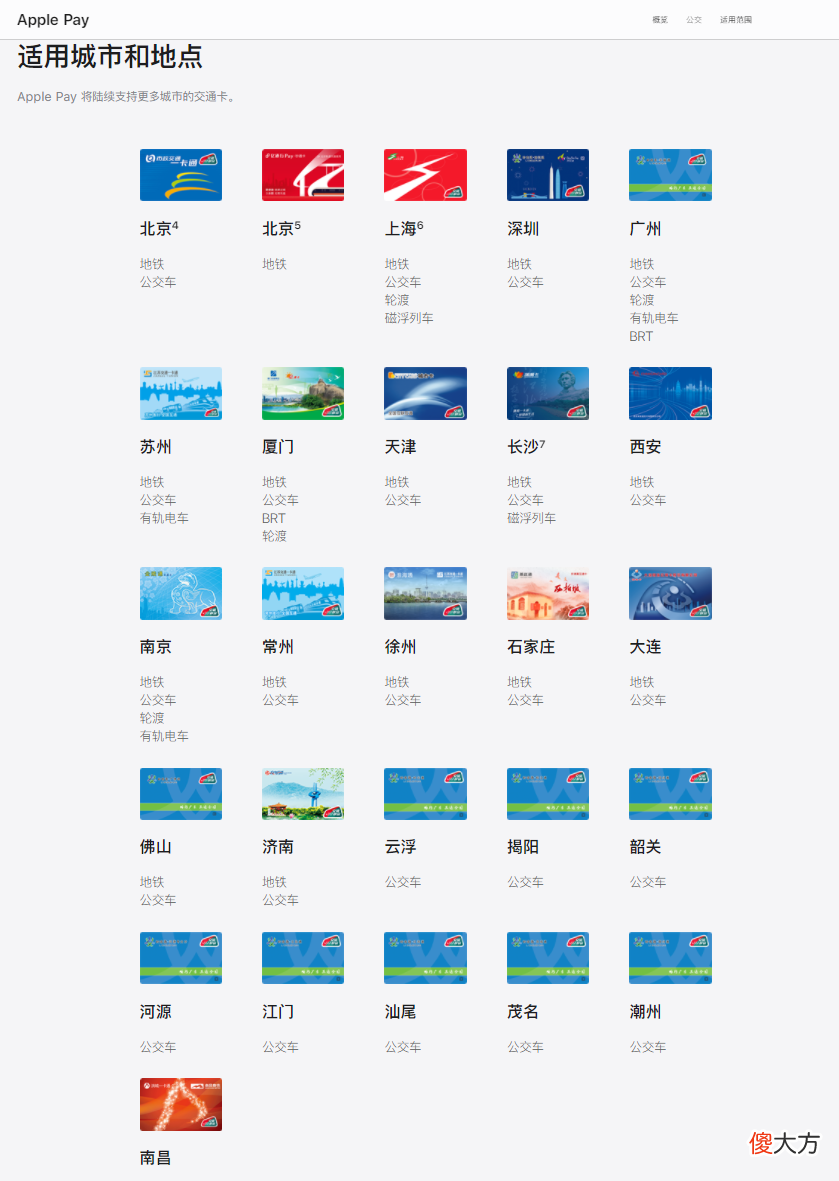The image size is (839, 1181).
Task: Select the blue 北京 一卡通 card image
Action: (181, 175)
